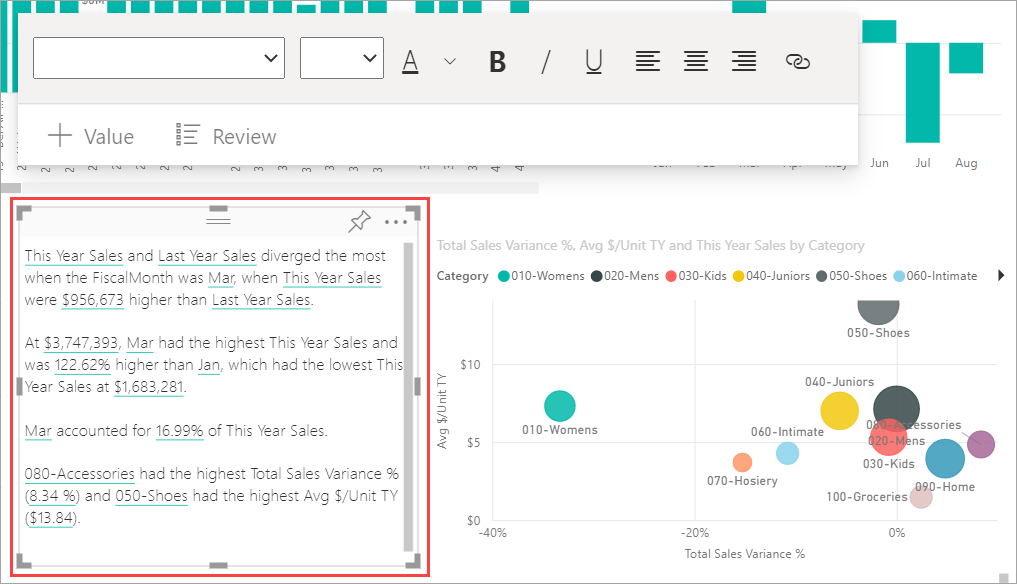Expand the font color chevron
1017x584 pixels.
pos(448,61)
